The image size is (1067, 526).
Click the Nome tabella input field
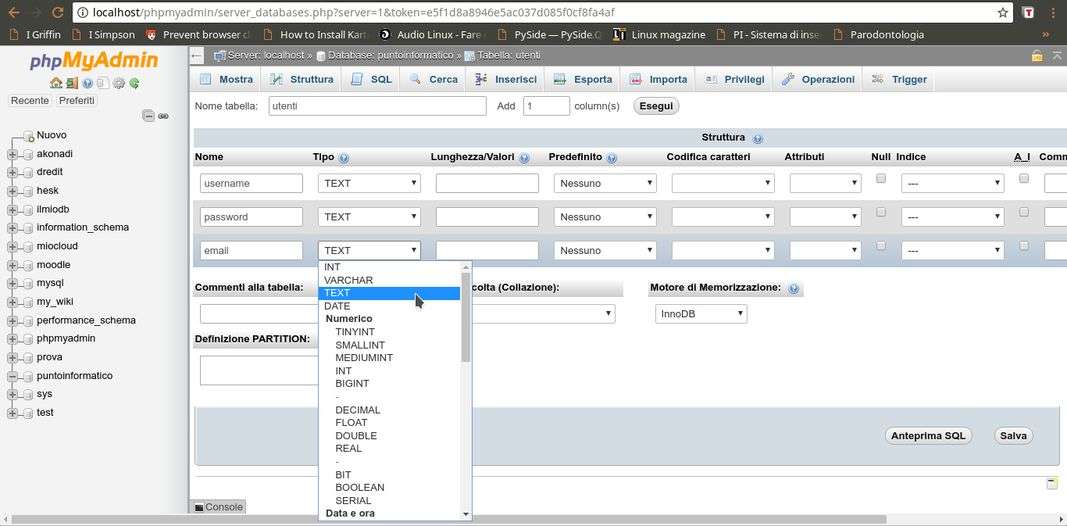(377, 106)
